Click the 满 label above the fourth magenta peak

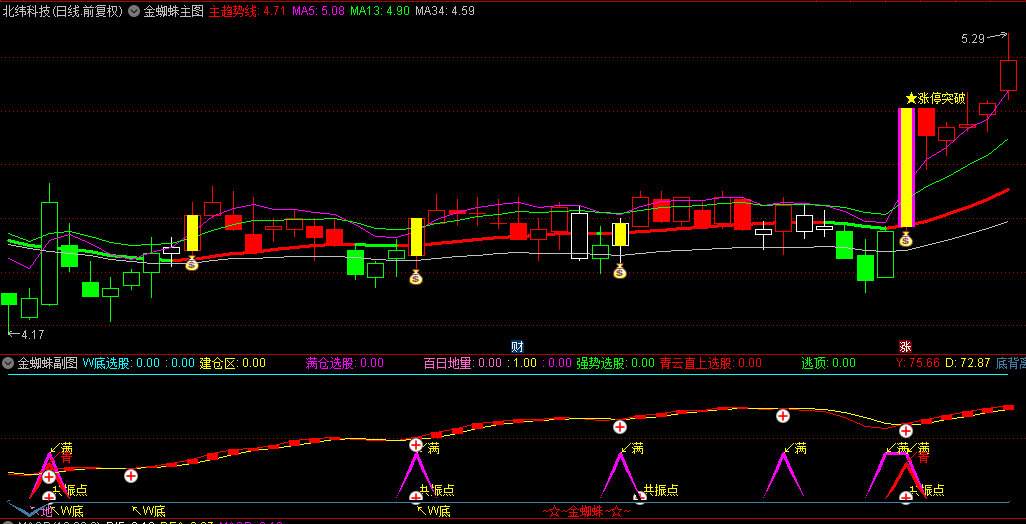click(800, 448)
